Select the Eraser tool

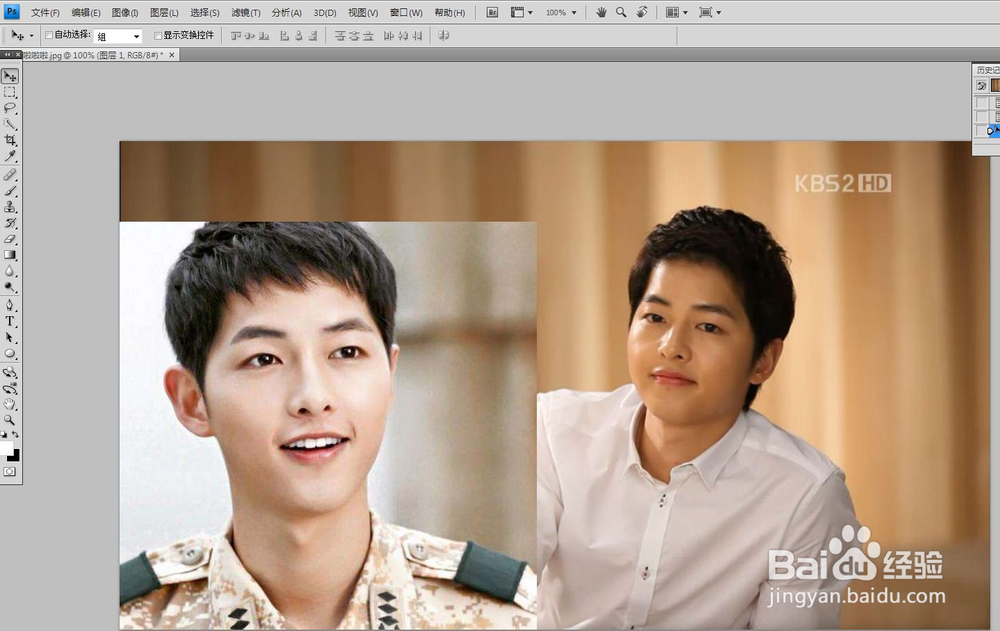tap(10, 239)
